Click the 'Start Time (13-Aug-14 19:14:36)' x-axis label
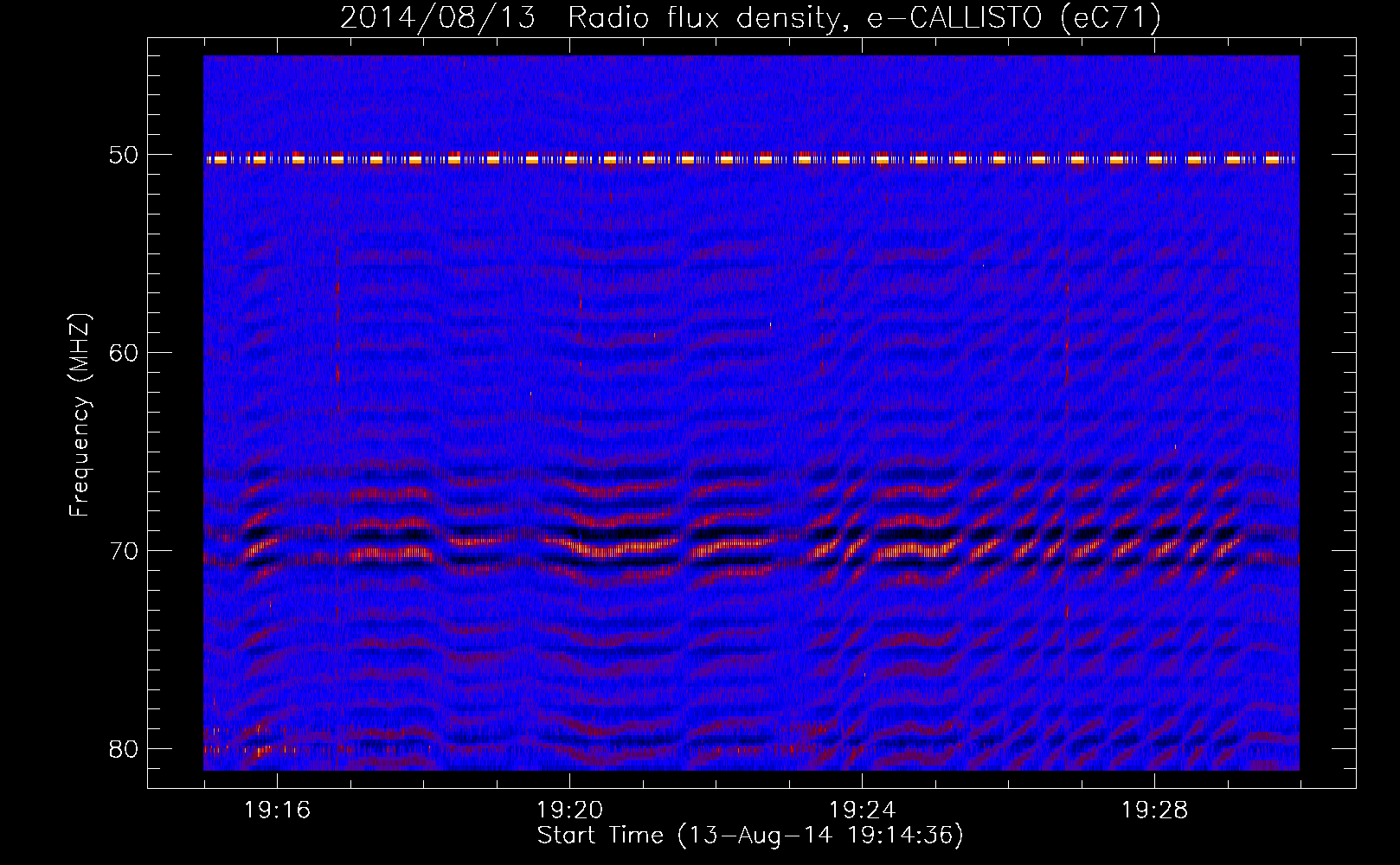Image resolution: width=1400 pixels, height=865 pixels. (x=750, y=836)
